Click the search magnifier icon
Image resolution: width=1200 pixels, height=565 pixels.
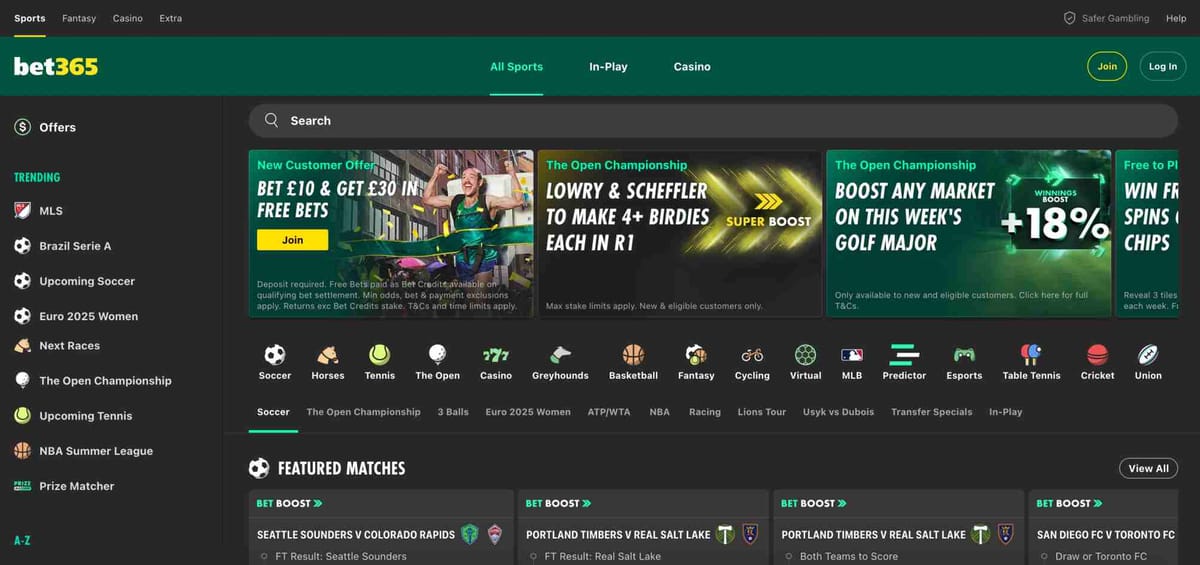pyautogui.click(x=271, y=120)
